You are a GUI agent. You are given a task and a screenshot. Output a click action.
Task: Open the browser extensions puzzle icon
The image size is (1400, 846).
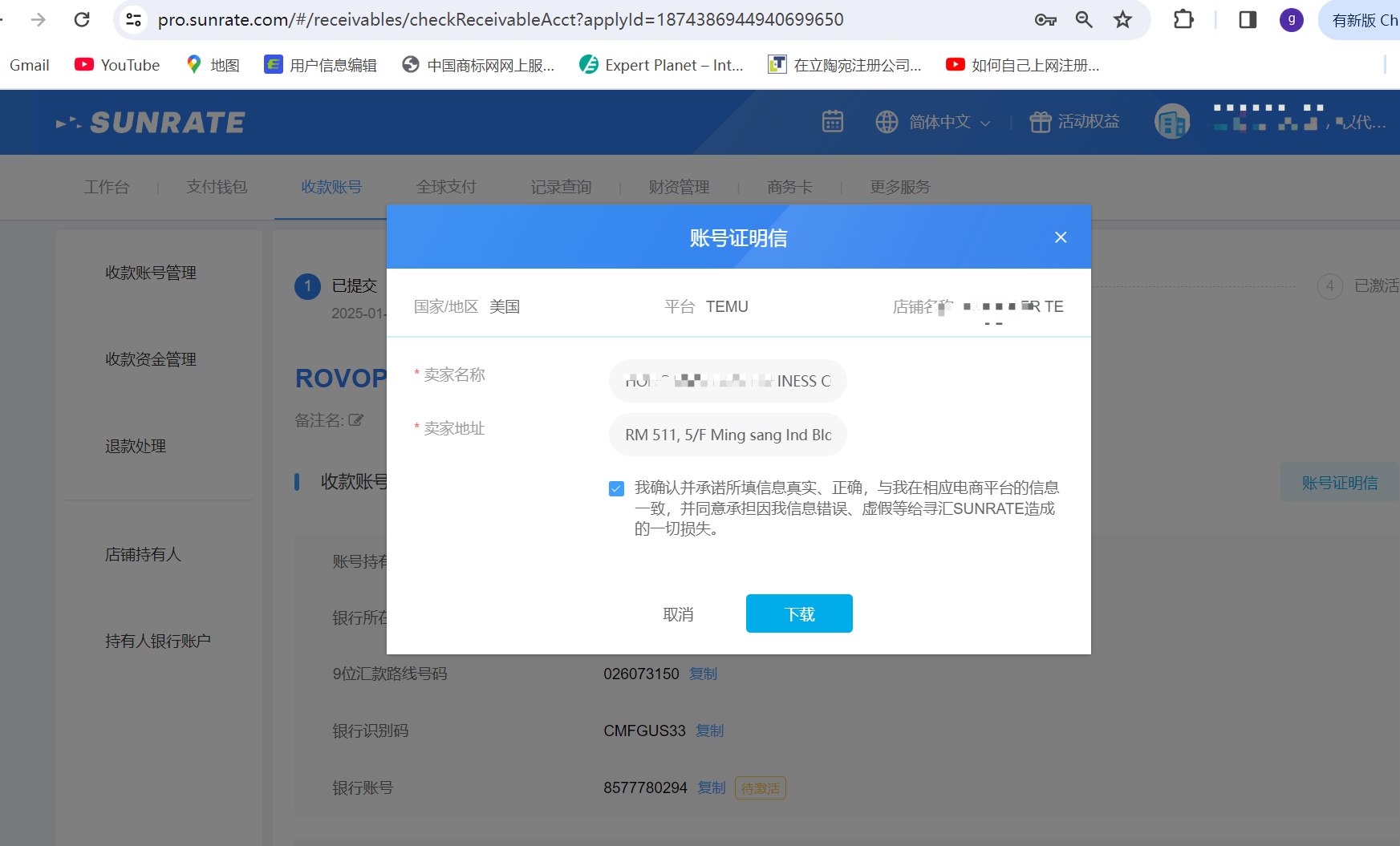pos(1183,19)
